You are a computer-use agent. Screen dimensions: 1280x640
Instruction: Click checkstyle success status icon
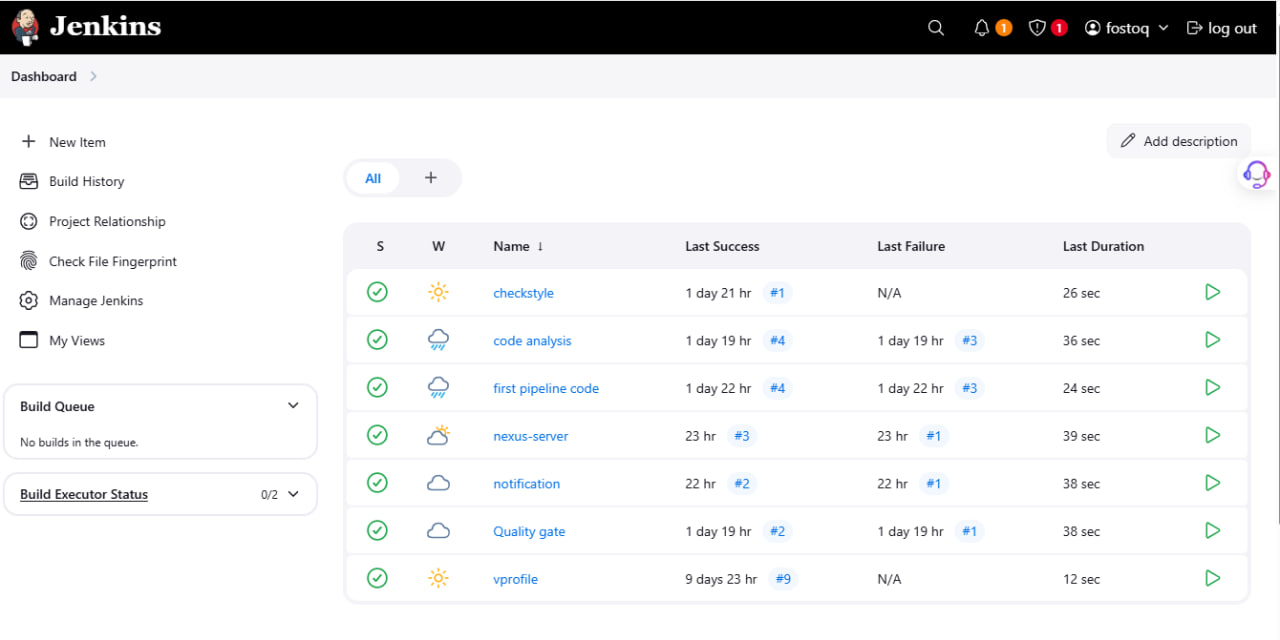pyautogui.click(x=377, y=292)
